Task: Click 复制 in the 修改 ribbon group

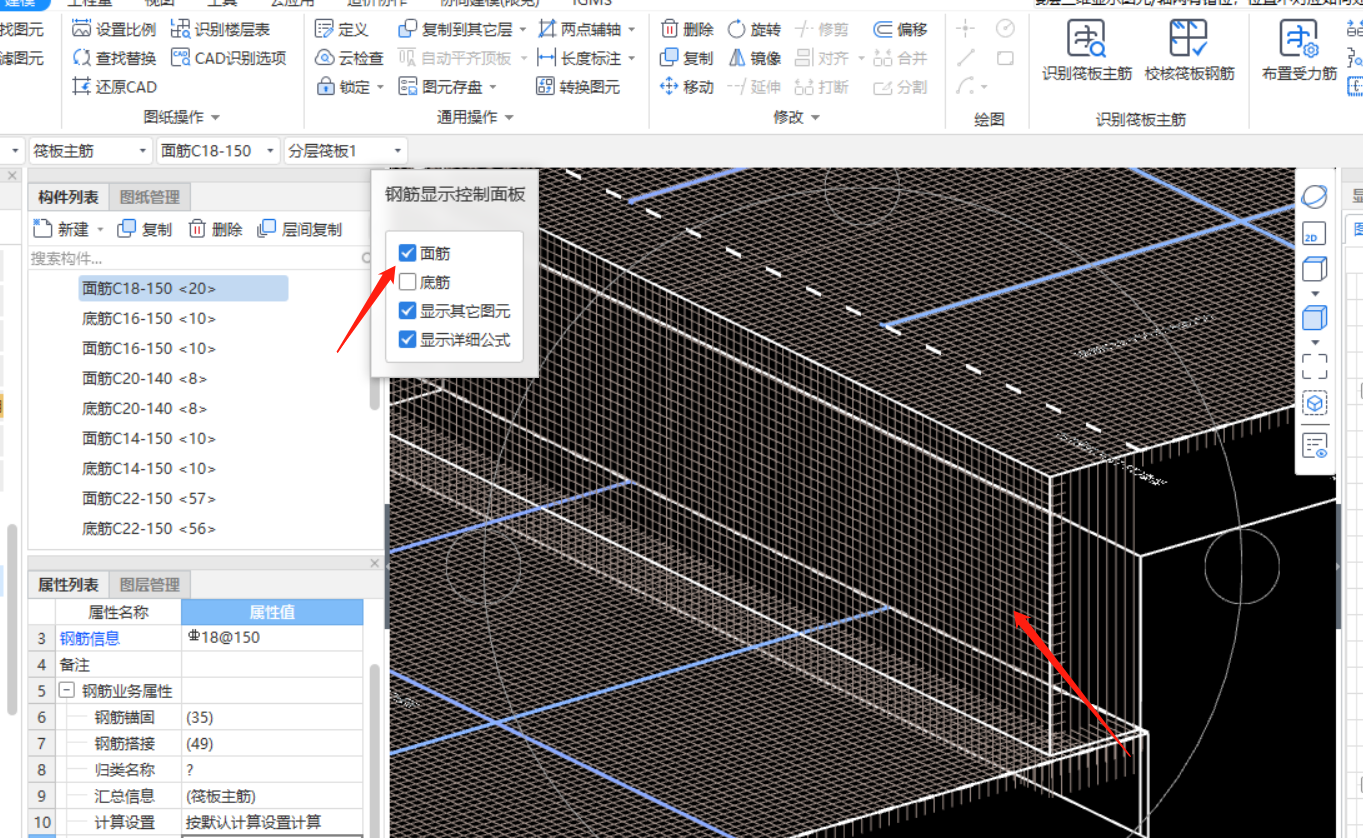Action: pos(687,58)
